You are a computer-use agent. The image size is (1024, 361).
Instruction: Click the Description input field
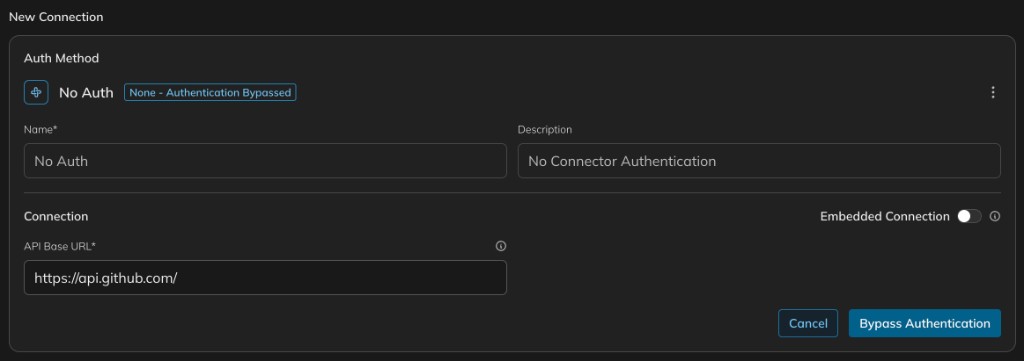pos(759,161)
